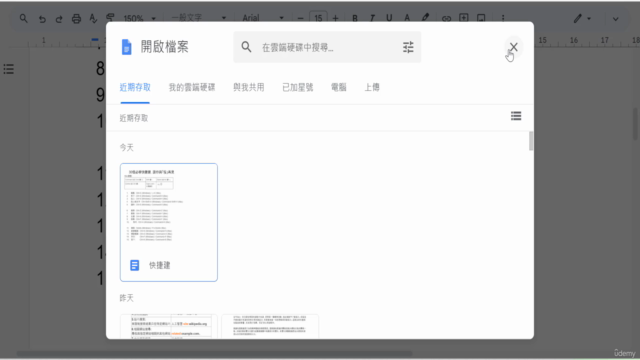The image size is (640, 360).
Task: Switch to the 與我共用 tab
Action: click(249, 87)
